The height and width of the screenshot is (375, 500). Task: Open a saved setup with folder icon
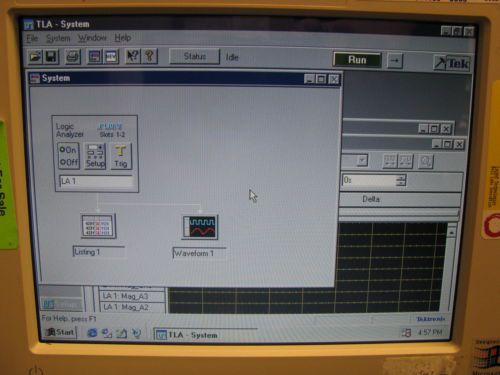click(35, 56)
